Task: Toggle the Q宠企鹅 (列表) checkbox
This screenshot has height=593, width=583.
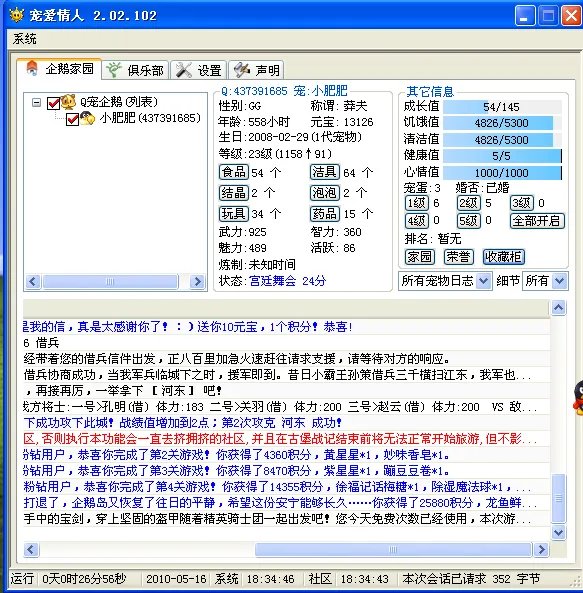Action: click(x=53, y=103)
